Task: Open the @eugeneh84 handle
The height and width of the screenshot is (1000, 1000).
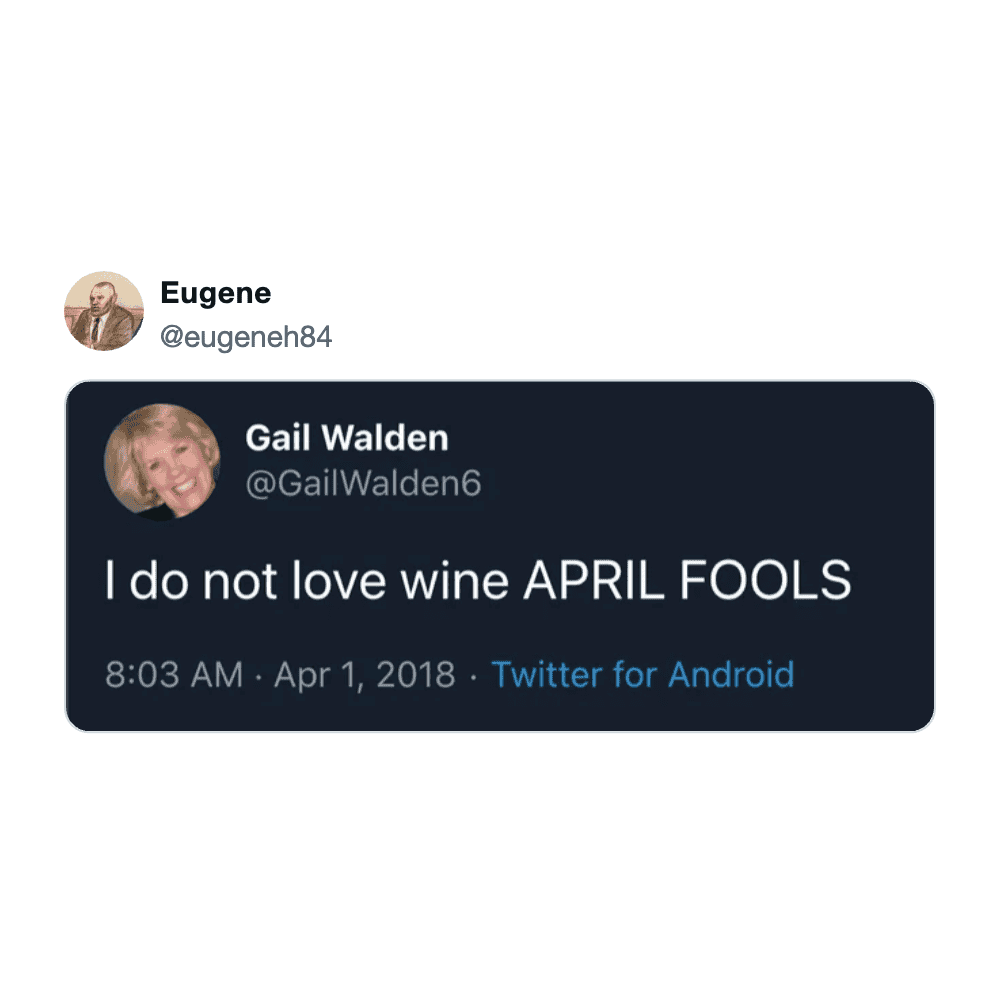Action: click(246, 337)
